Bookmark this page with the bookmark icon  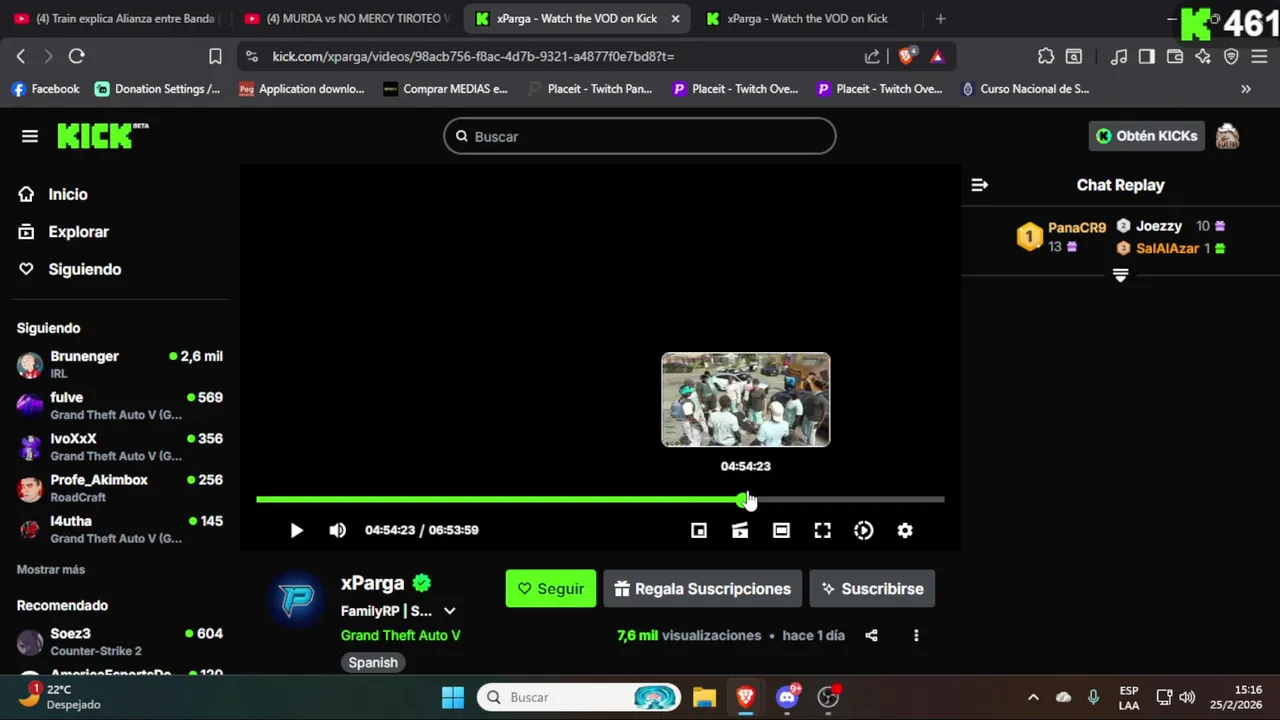pyautogui.click(x=215, y=57)
